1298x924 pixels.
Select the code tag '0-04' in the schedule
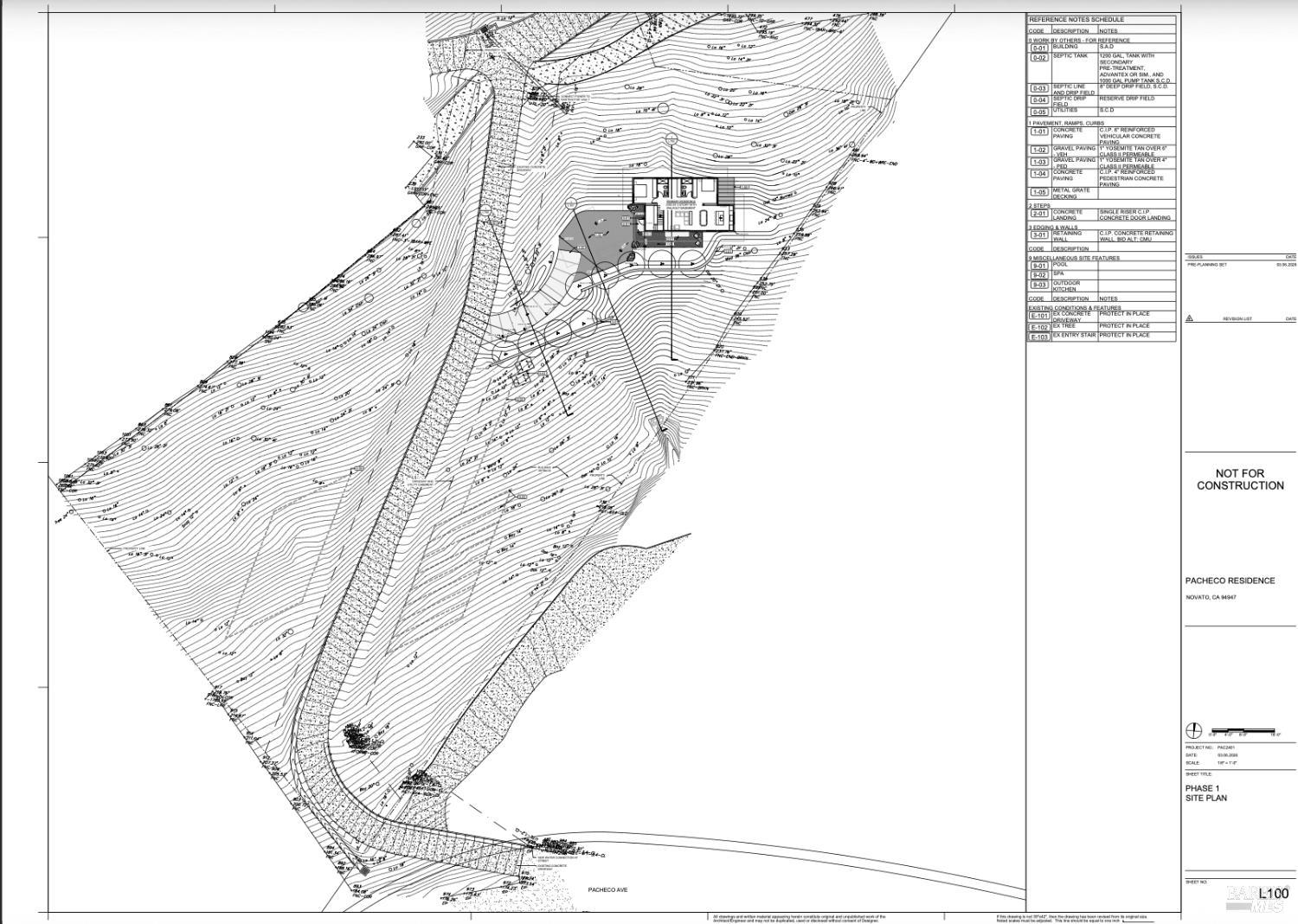coord(1039,100)
